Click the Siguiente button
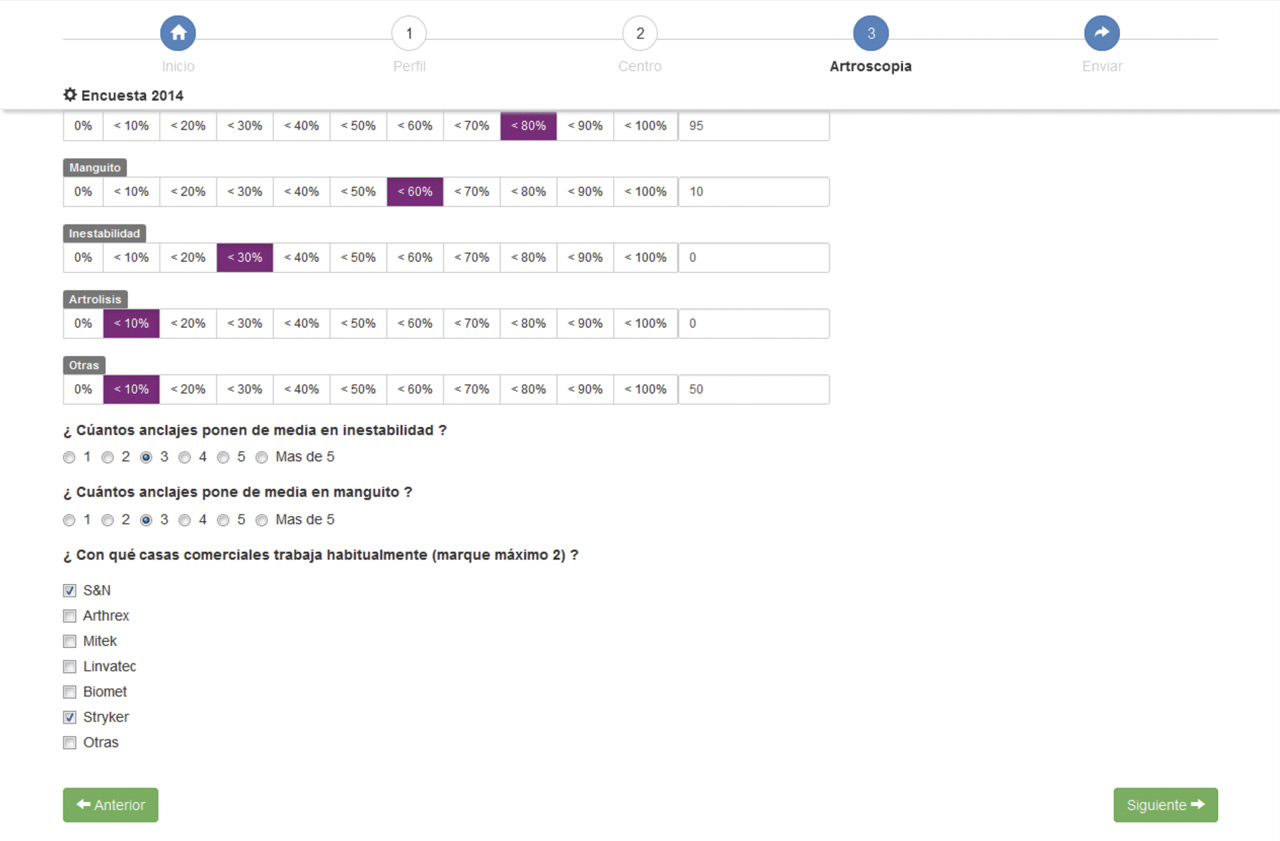Screen dimensions: 1280x841 1165,805
